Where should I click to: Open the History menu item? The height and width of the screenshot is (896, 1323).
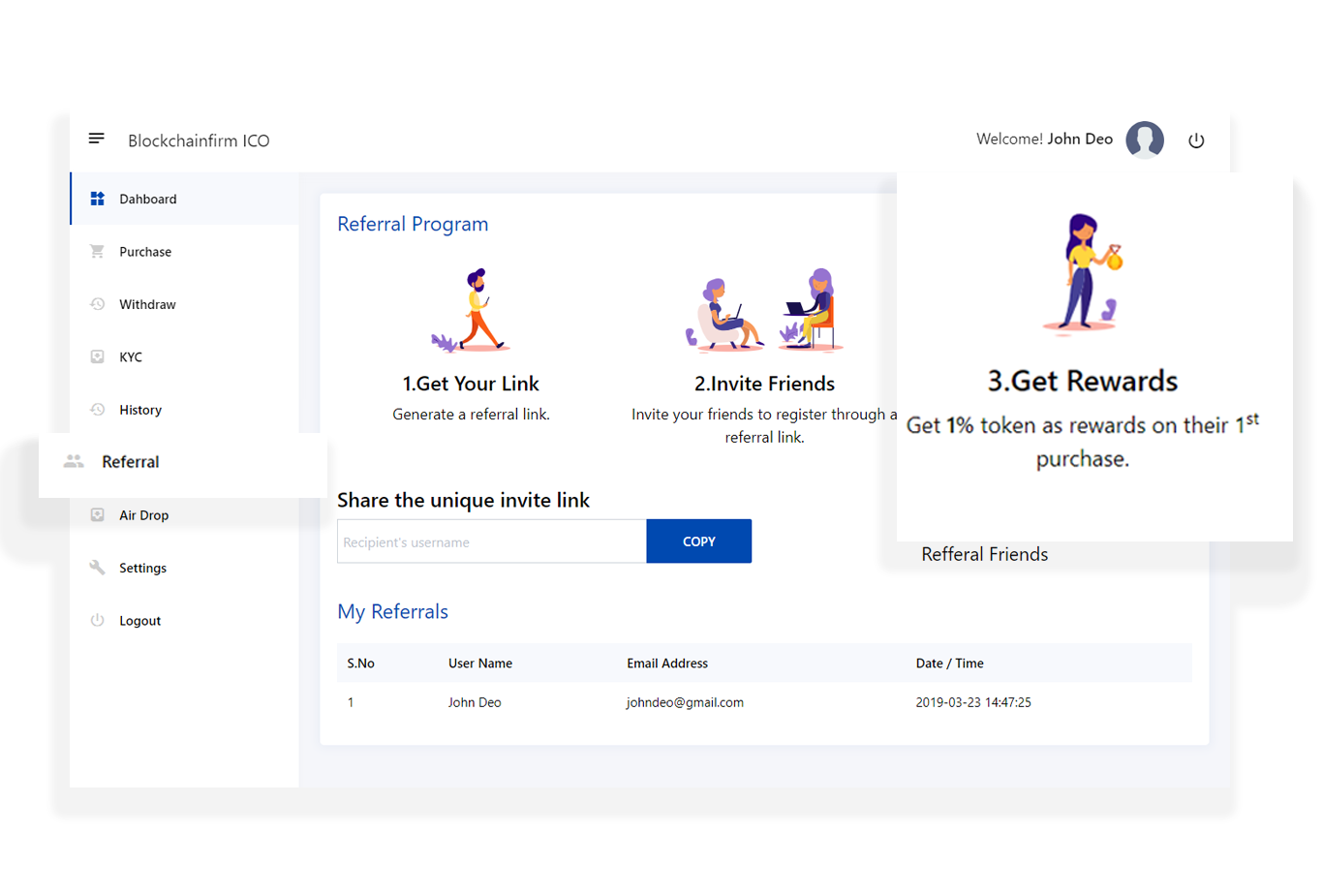[x=140, y=410]
